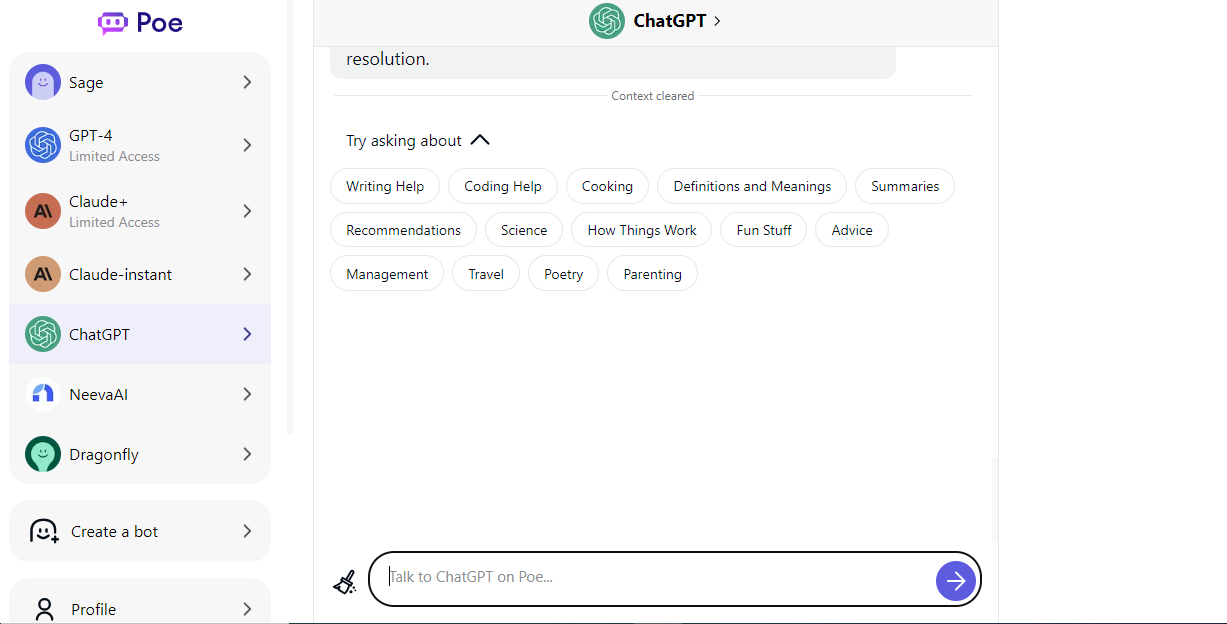1227x624 pixels.
Task: Click the Sage bot avatar
Action: click(x=43, y=82)
